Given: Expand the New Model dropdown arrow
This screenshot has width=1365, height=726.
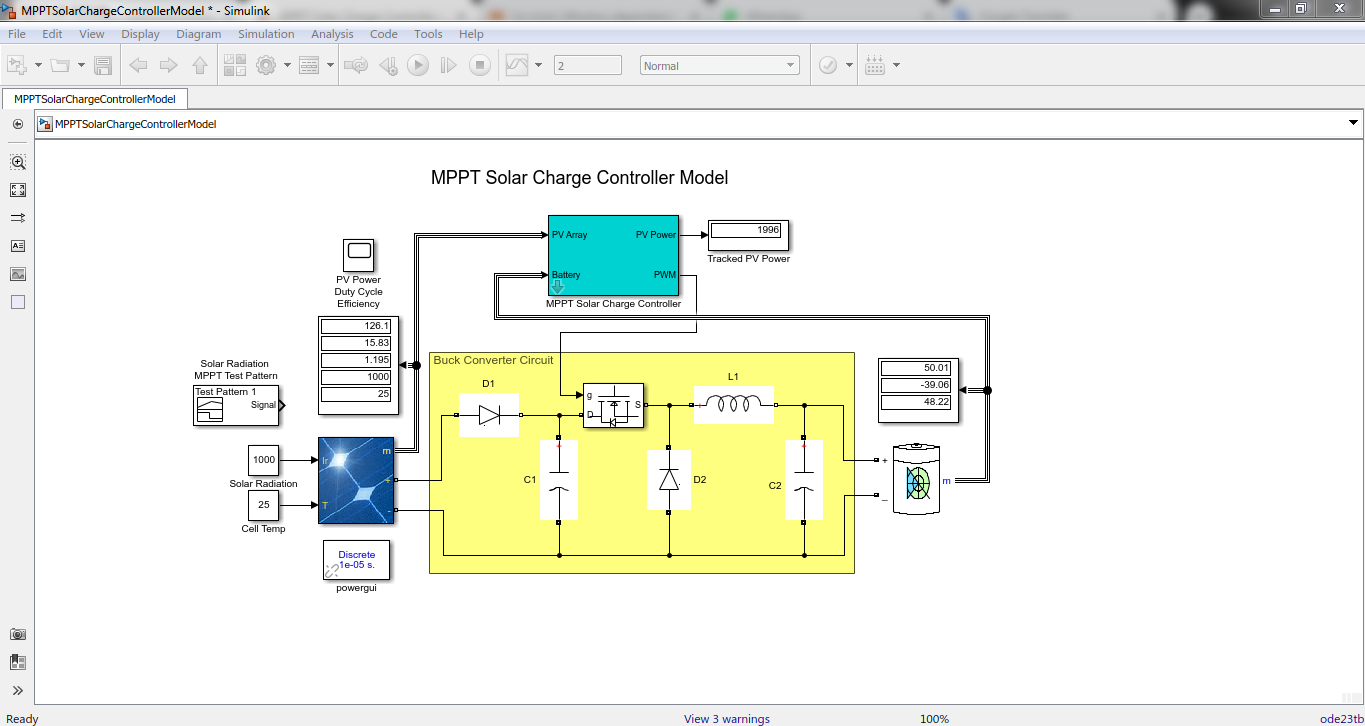Looking at the screenshot, I should tap(38, 66).
